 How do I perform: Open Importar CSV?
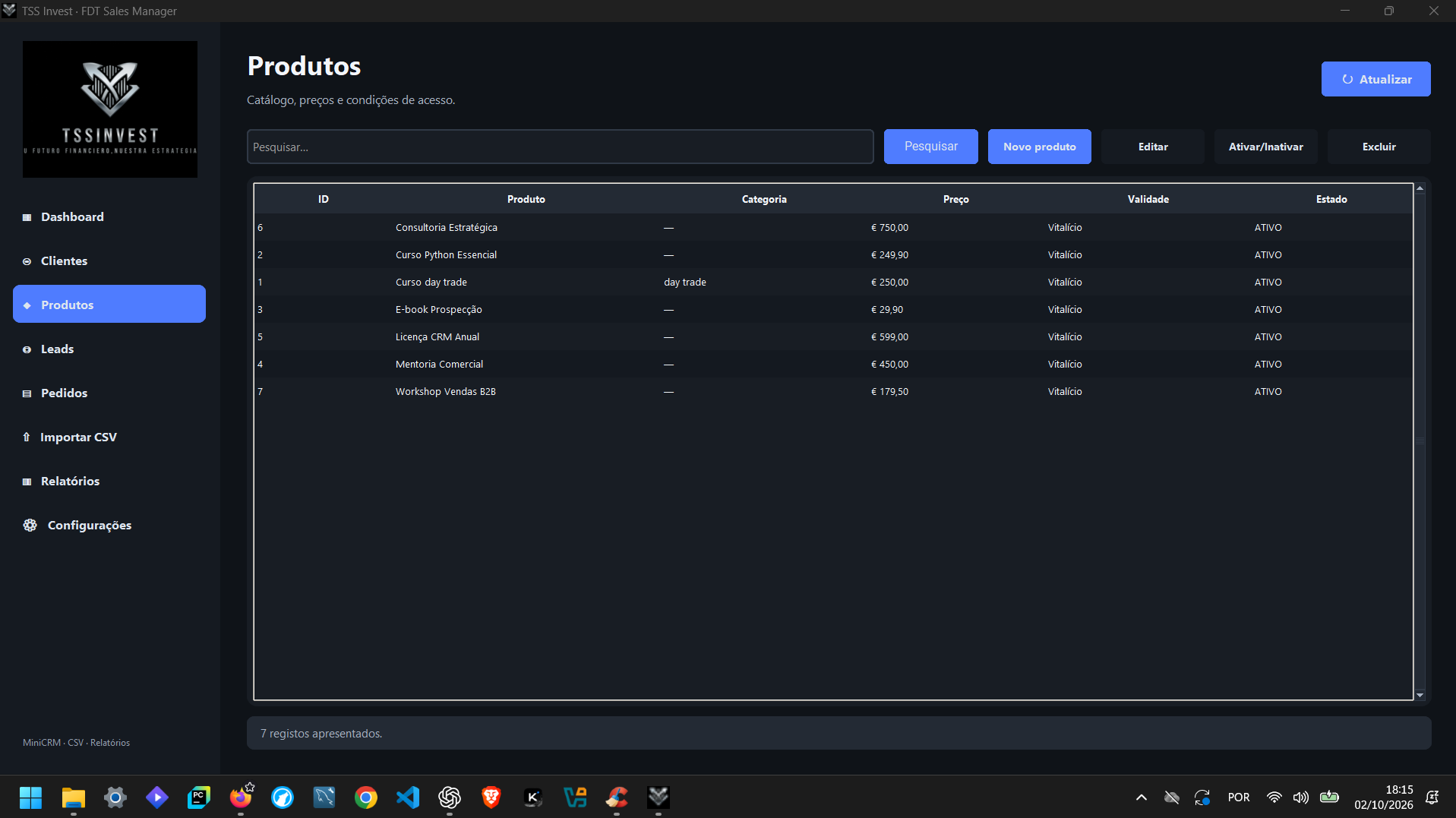(109, 437)
